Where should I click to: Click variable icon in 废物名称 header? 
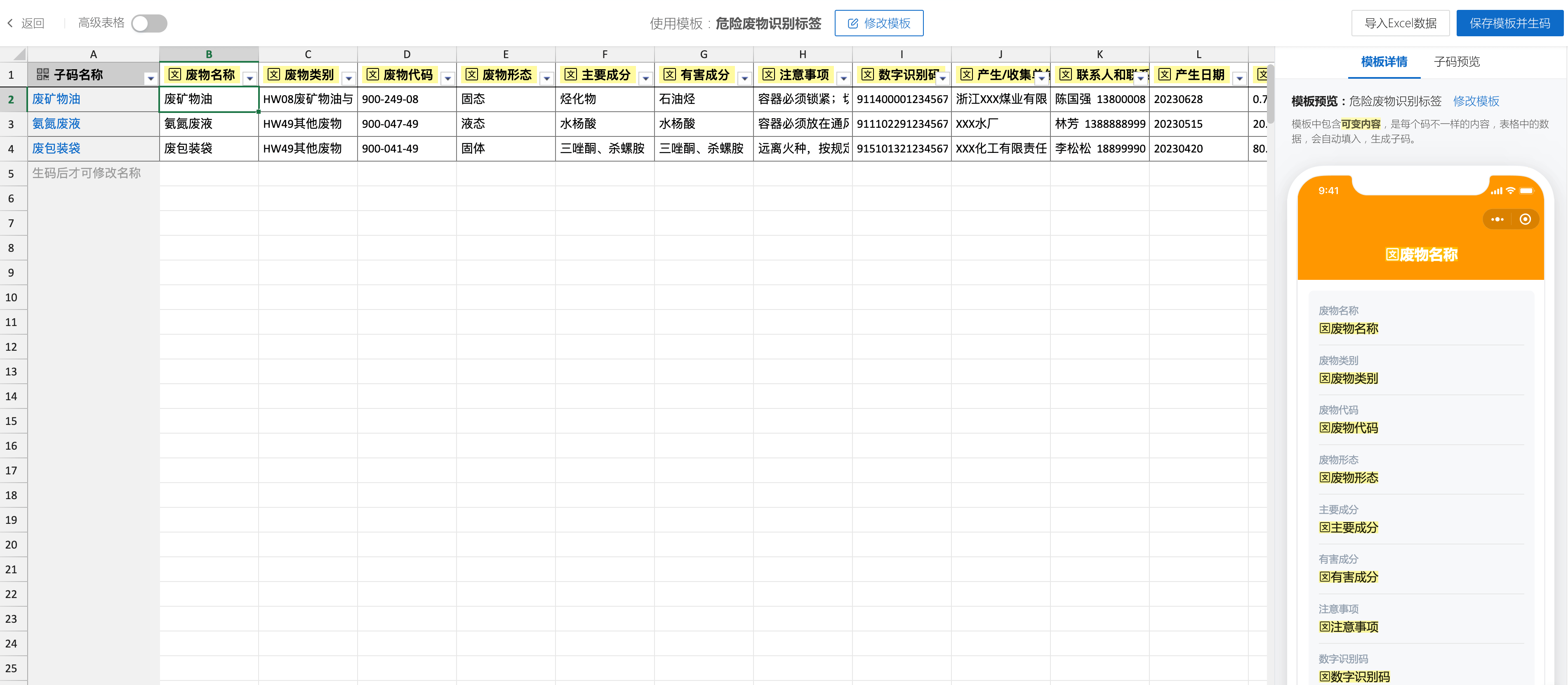point(175,74)
